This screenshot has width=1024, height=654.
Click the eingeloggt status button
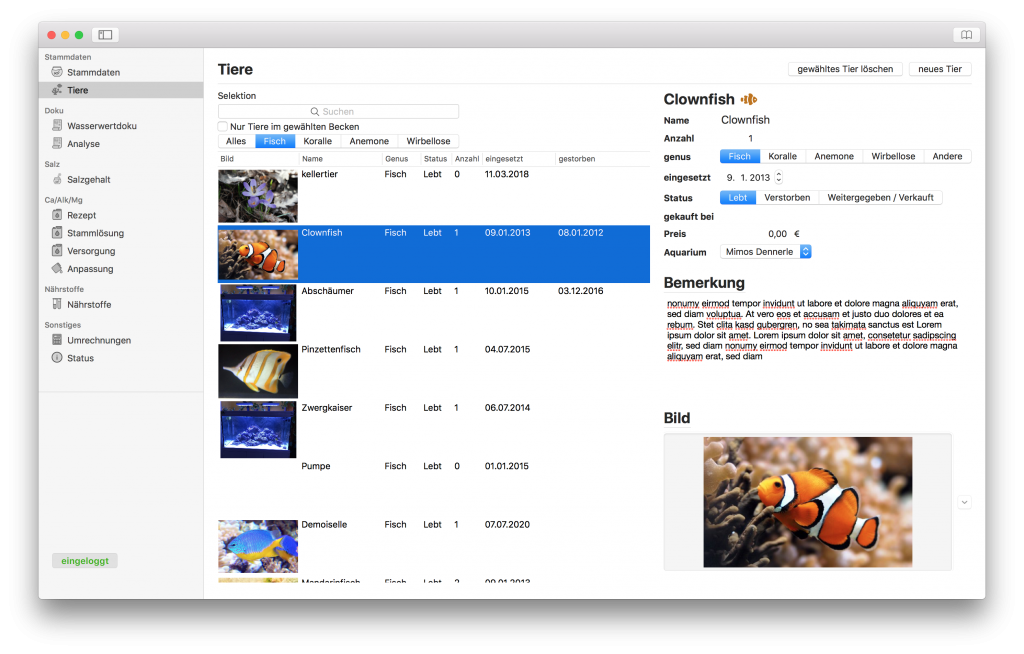pyautogui.click(x=85, y=561)
